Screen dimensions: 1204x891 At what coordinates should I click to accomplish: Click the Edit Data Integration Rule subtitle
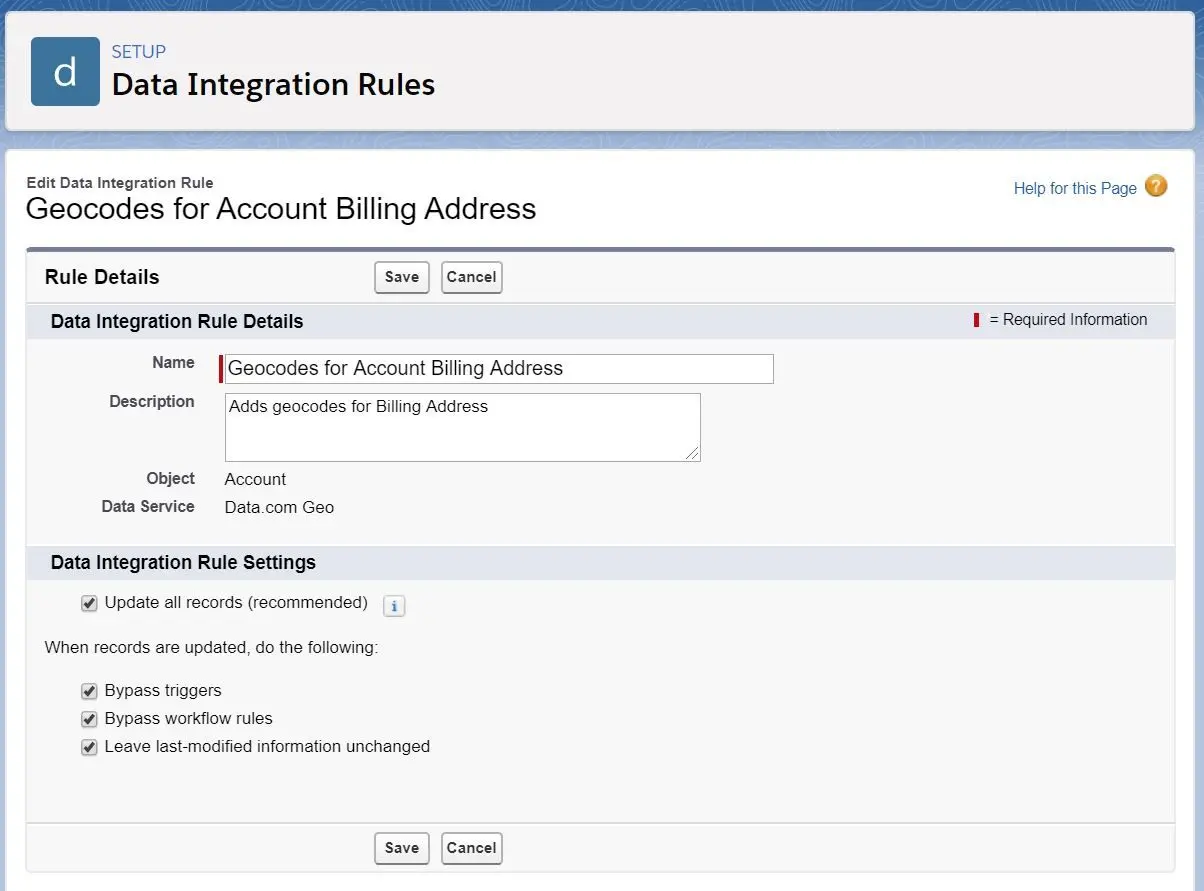point(120,183)
